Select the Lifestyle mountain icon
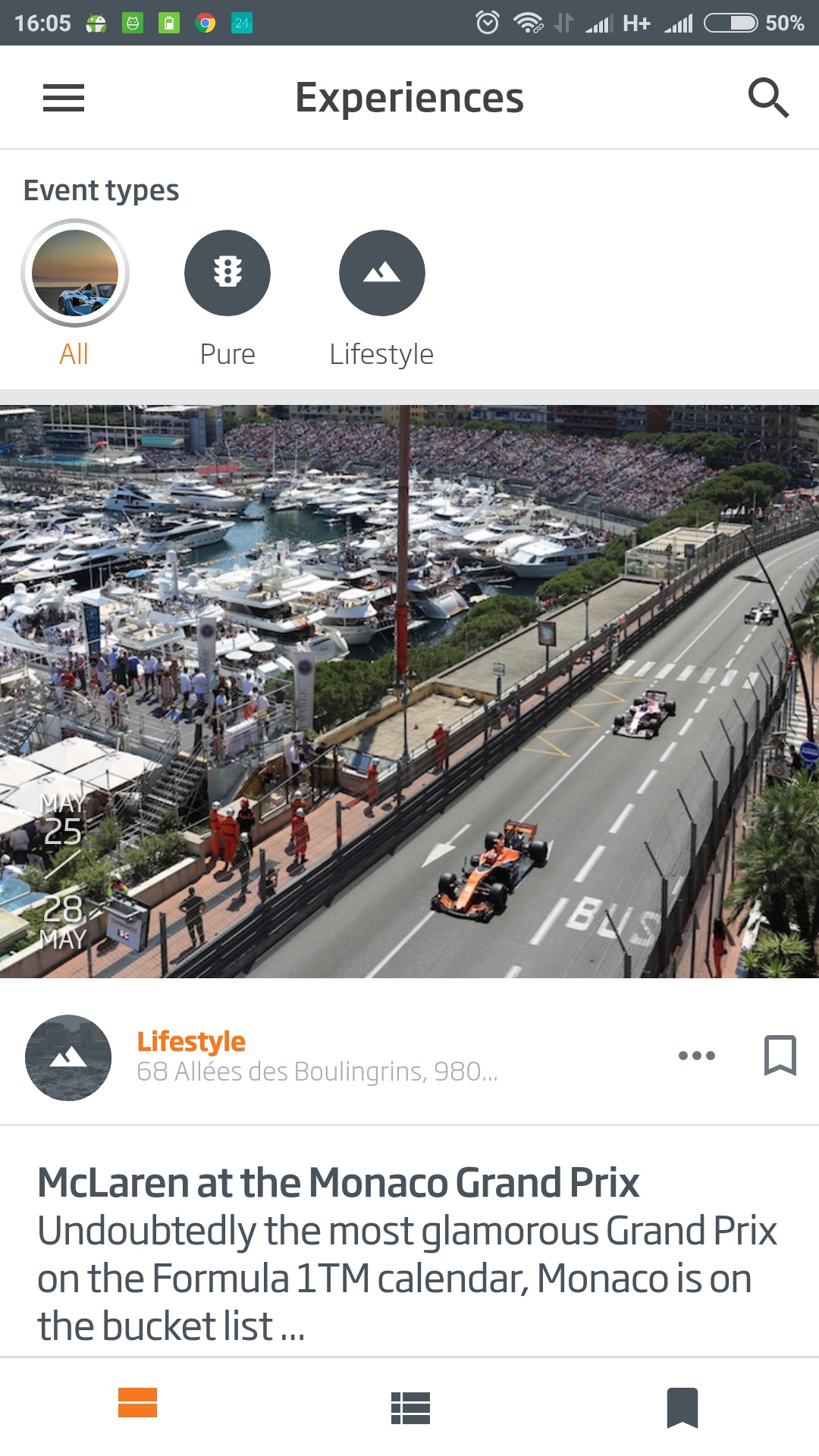This screenshot has height=1456, width=819. click(x=381, y=273)
